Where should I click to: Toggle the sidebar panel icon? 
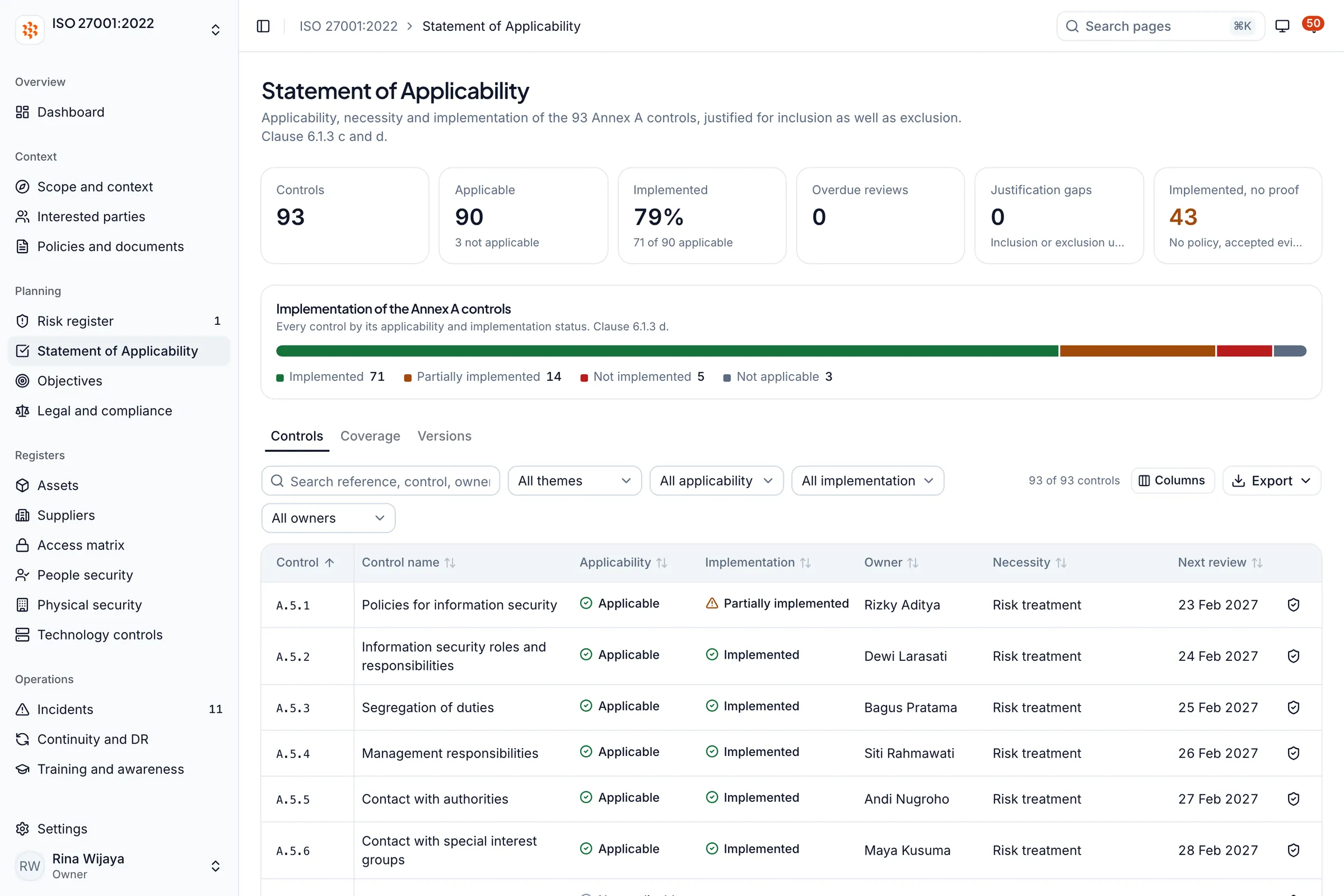point(263,26)
